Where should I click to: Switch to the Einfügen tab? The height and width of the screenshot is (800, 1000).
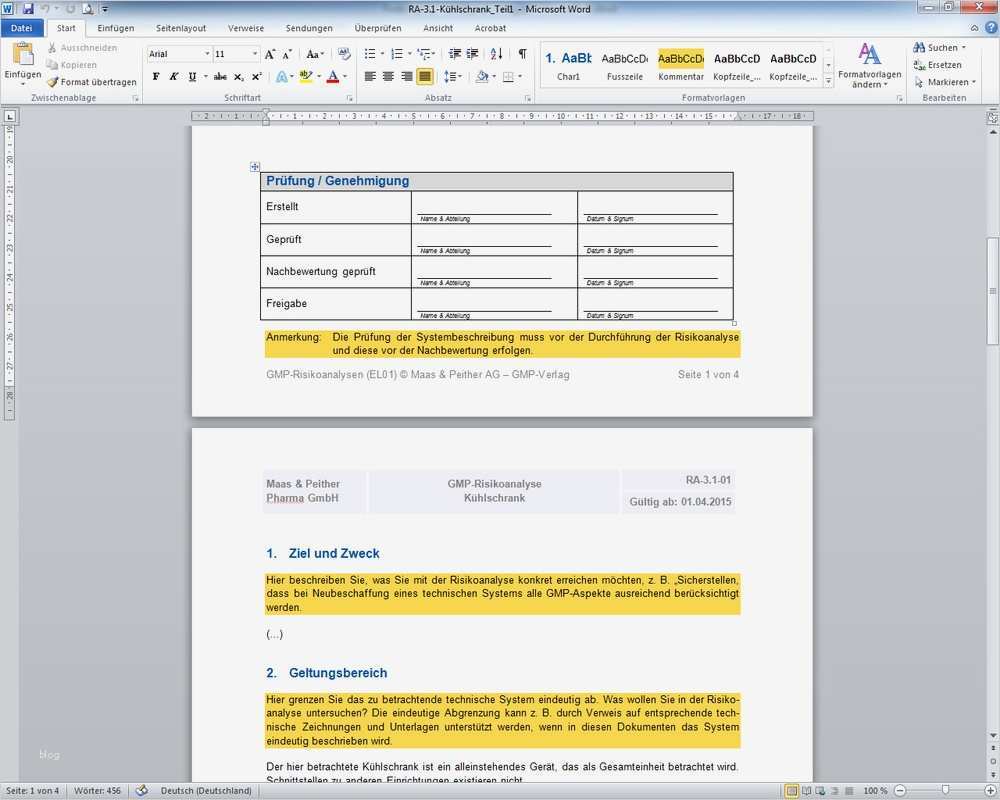116,28
